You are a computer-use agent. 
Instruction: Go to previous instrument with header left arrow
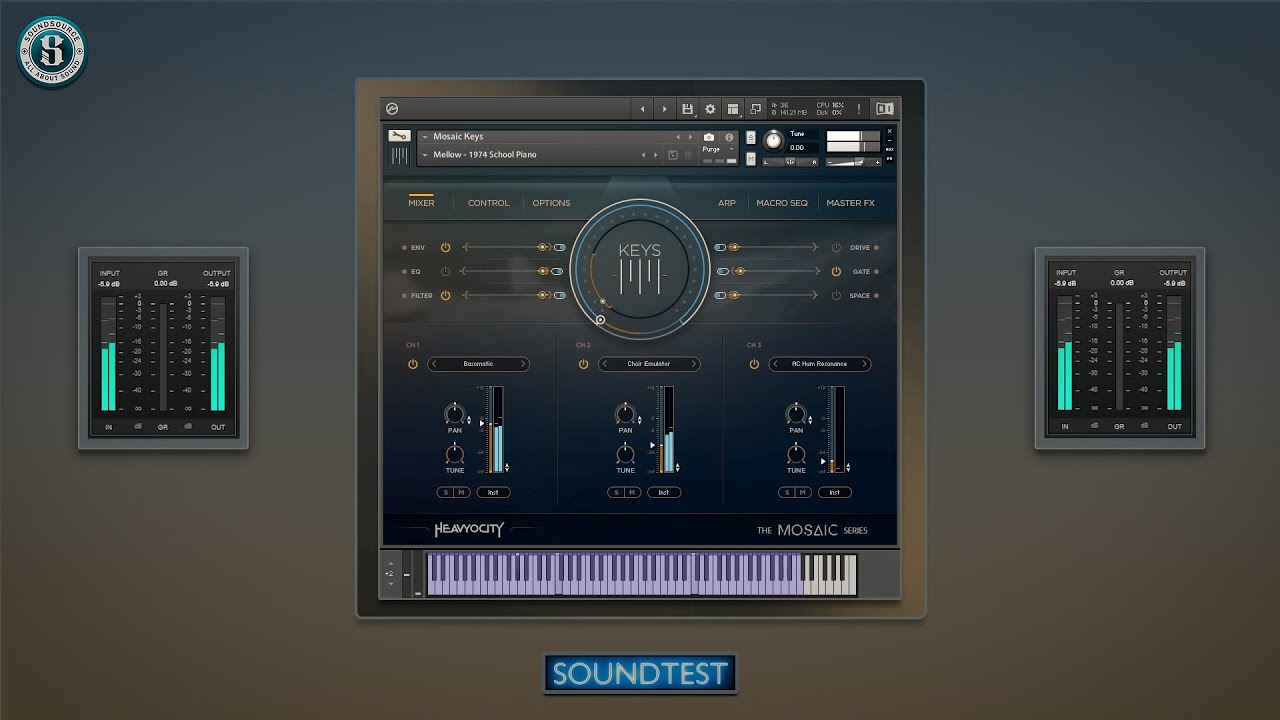pos(642,109)
